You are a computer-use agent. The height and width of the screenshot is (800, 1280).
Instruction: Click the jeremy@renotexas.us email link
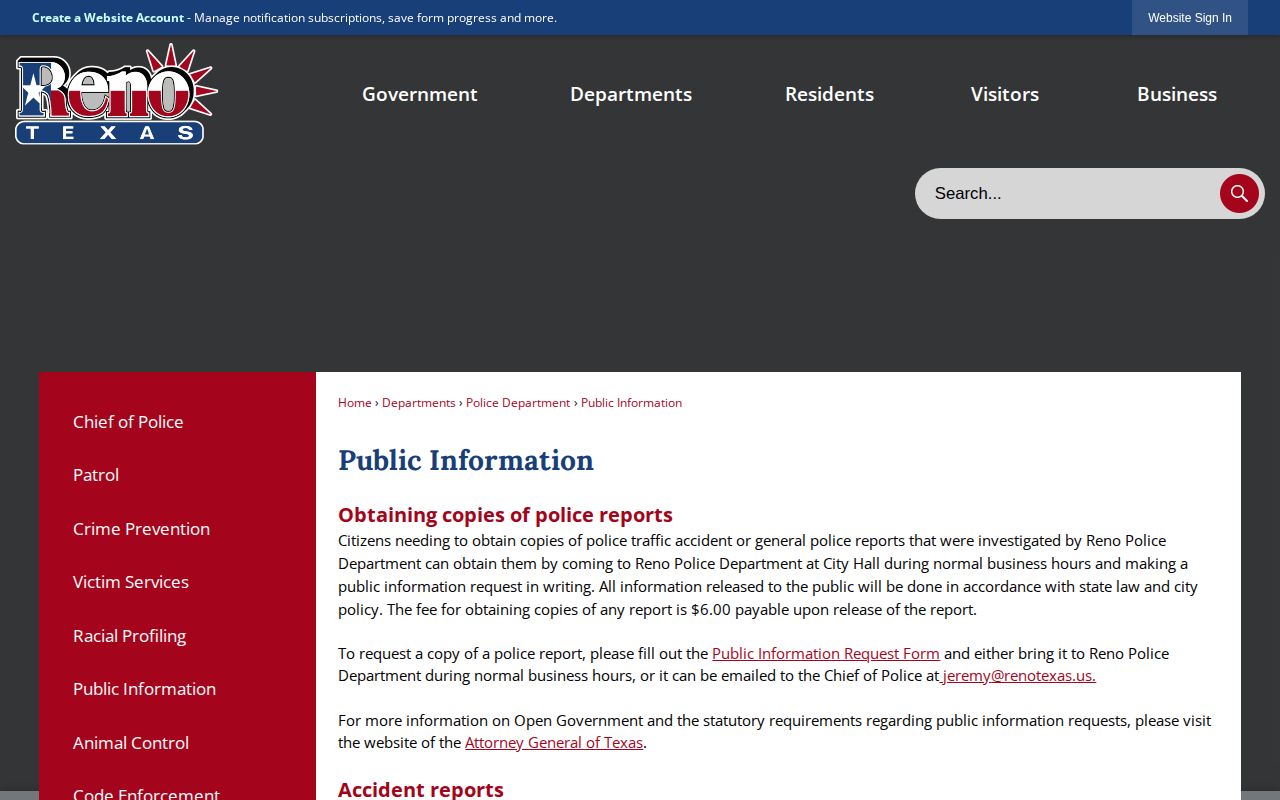pos(1018,676)
